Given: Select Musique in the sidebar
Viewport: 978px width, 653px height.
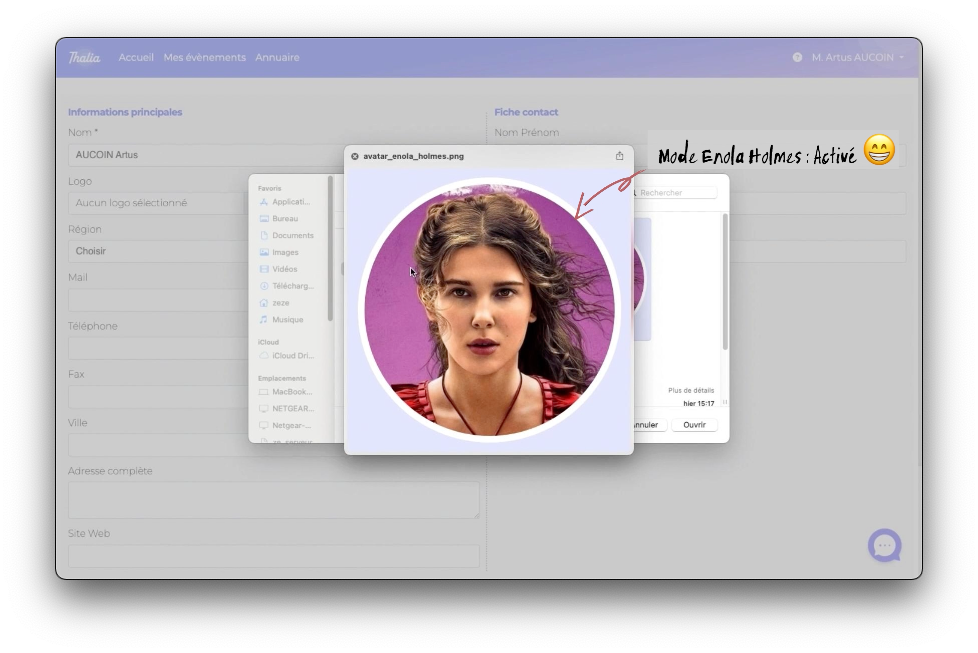Looking at the screenshot, I should 287,319.
